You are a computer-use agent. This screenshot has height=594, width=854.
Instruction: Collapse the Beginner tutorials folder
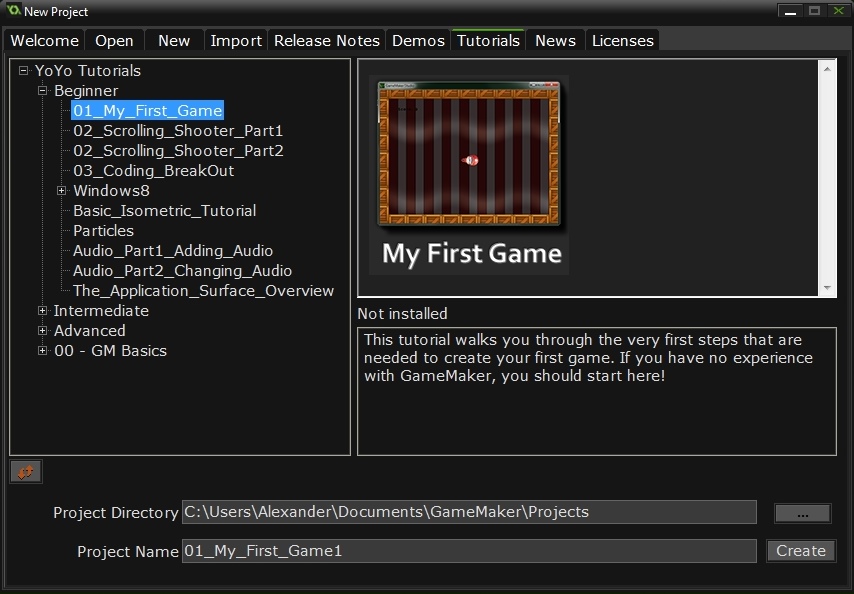pyautogui.click(x=43, y=91)
